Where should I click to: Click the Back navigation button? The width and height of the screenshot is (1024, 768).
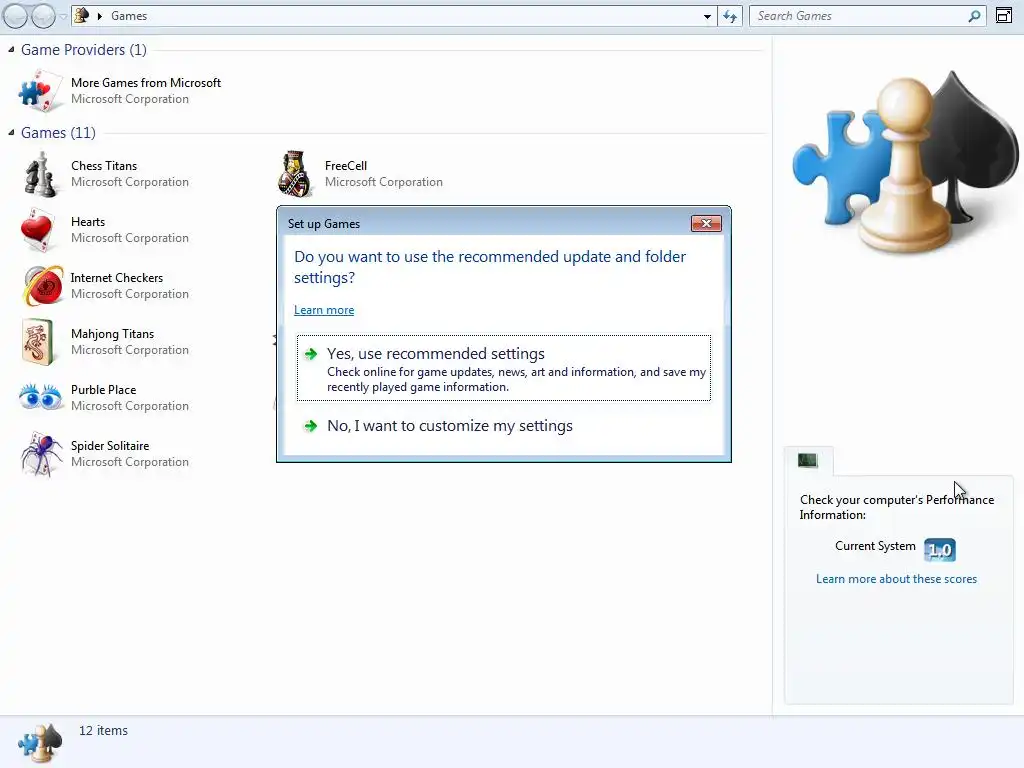point(16,16)
